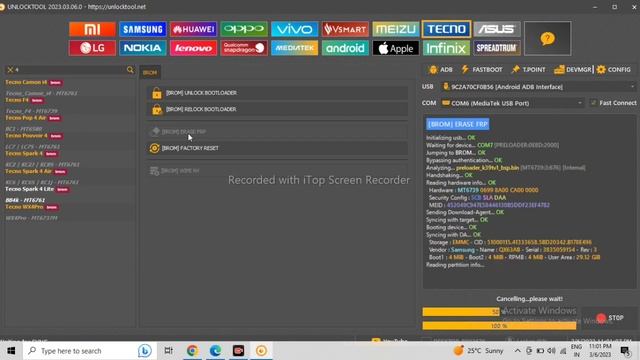This screenshot has width=640, height=360.
Task: Open the notification center icon
Action: click(625, 351)
